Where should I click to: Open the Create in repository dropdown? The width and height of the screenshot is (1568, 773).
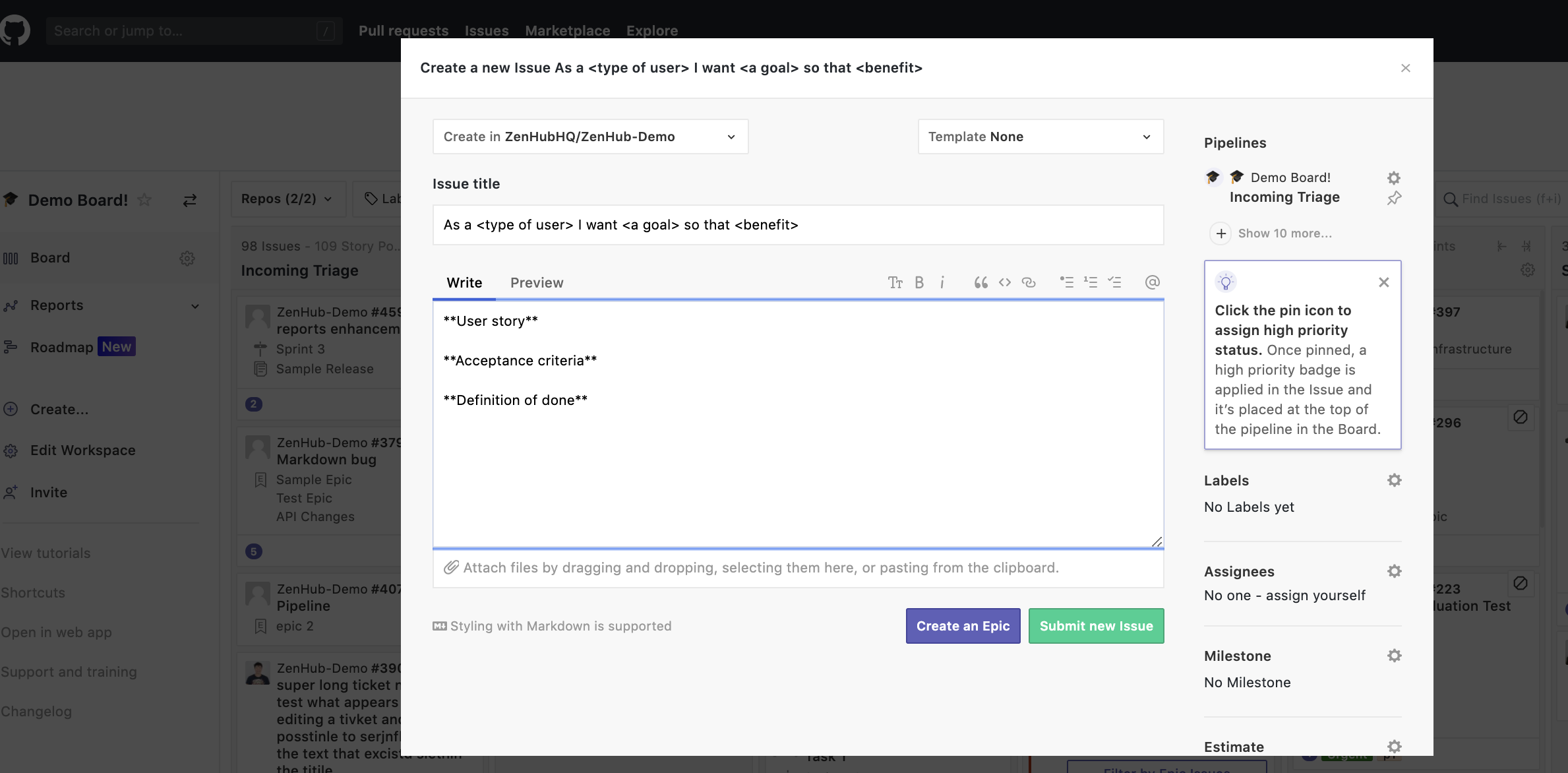point(590,137)
